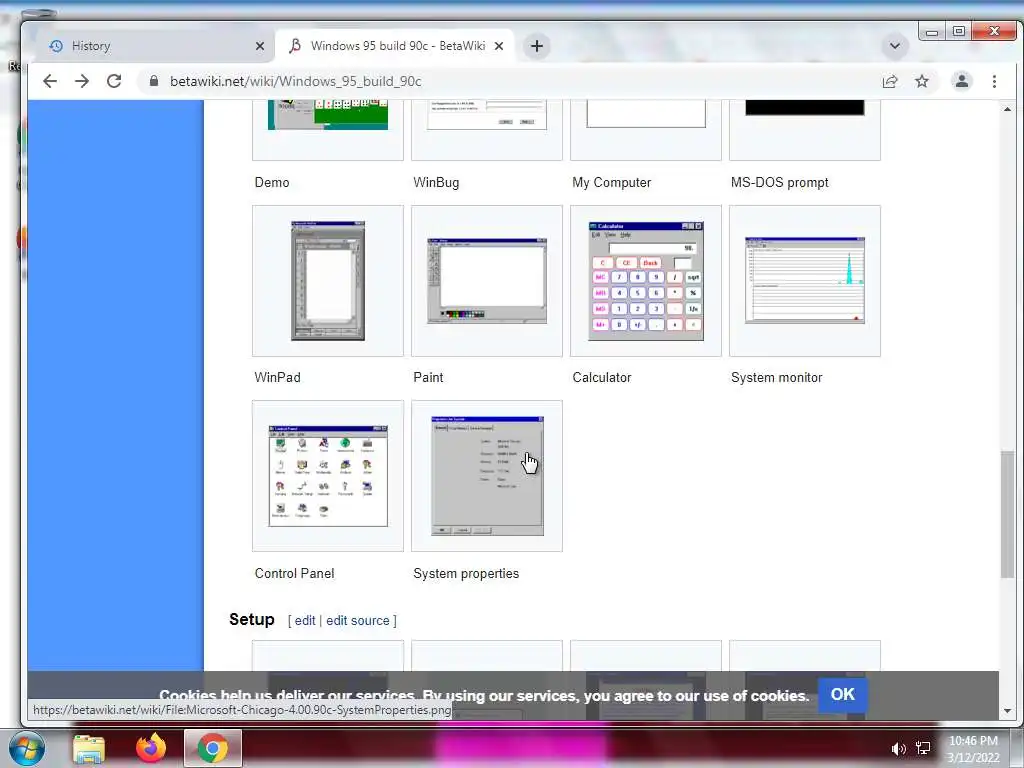Open the My Computer screenshot thumbnail
This screenshot has height=768, width=1024.
click(646, 114)
